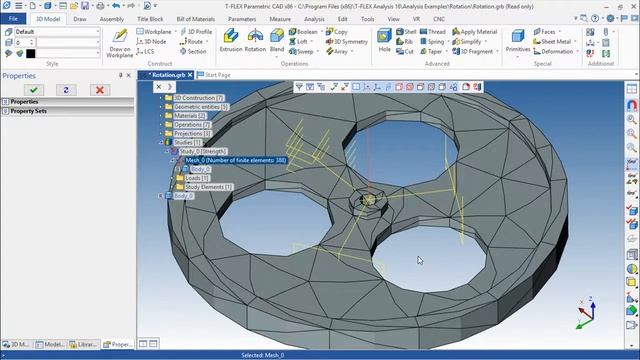
Task: Click the Undo arrow
Action: pos(116,6)
